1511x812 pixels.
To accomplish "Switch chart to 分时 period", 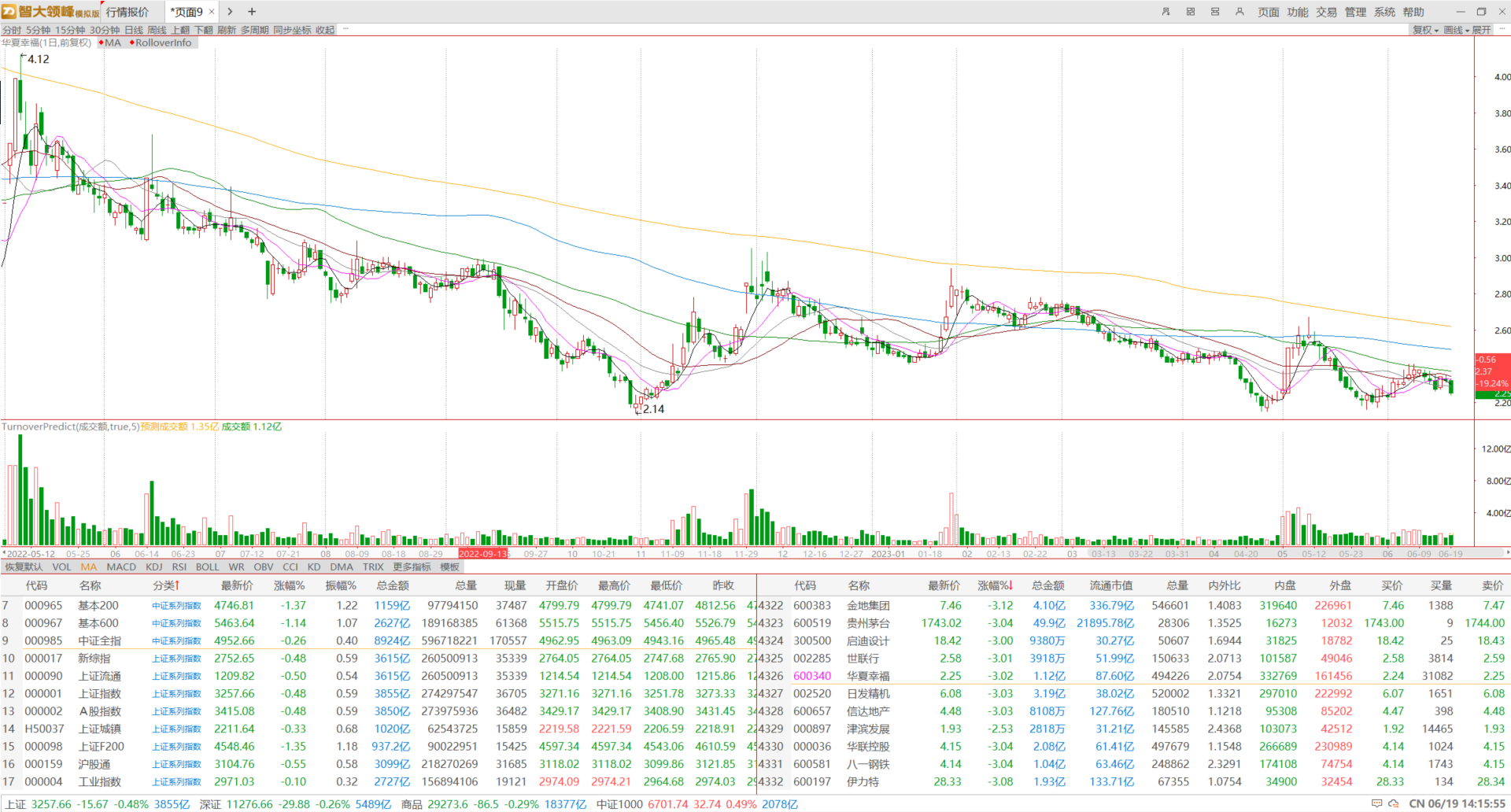I will (x=12, y=30).
